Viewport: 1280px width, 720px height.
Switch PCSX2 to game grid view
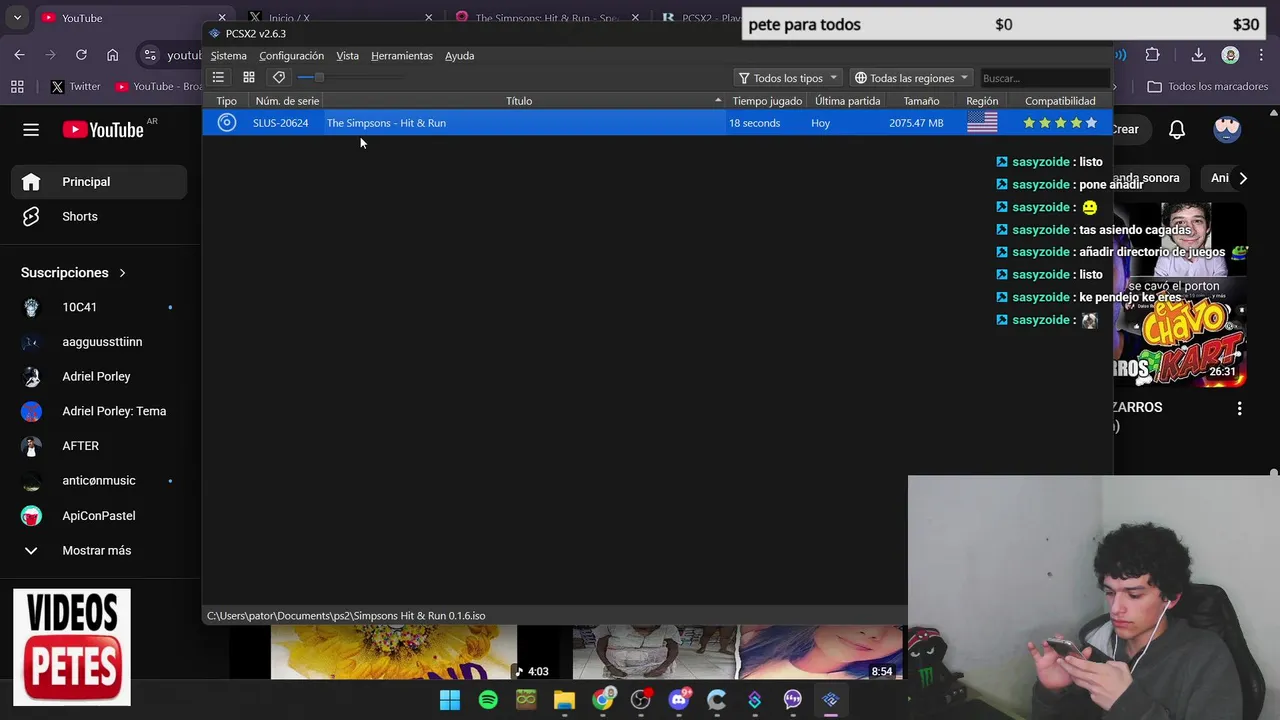249,77
